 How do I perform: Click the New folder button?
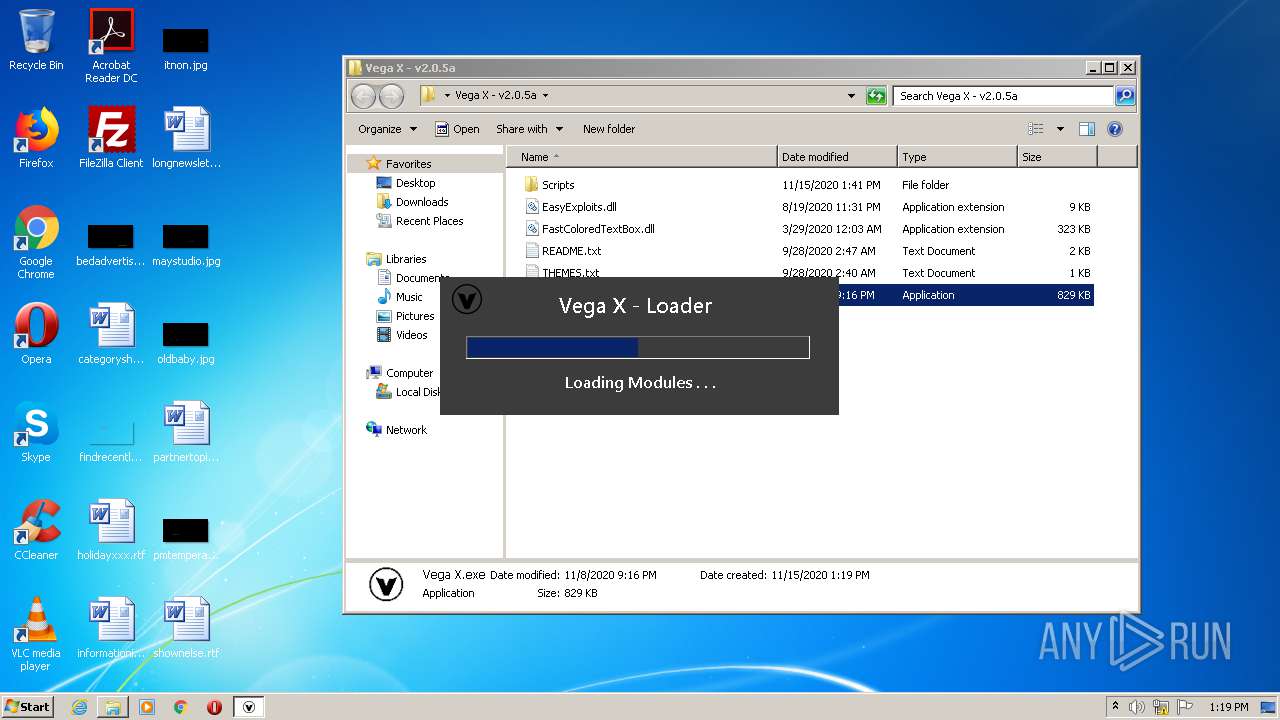(609, 129)
